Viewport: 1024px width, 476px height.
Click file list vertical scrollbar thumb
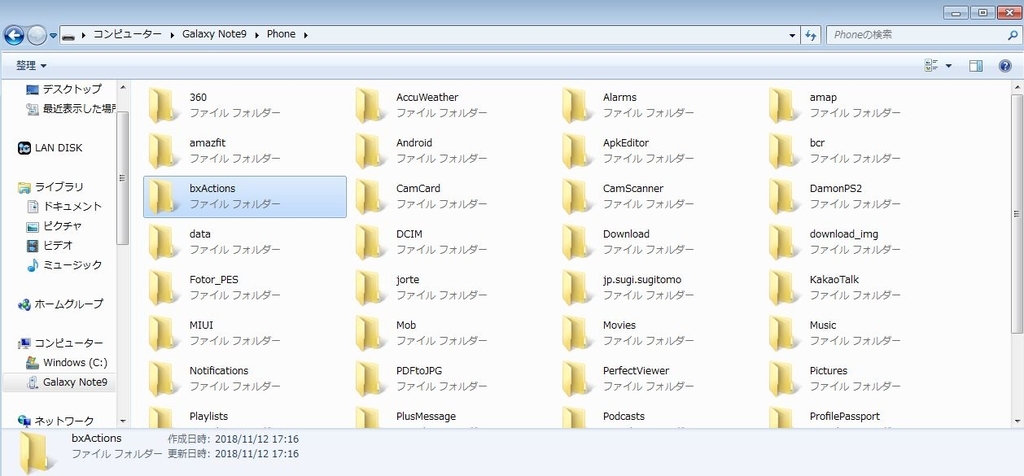(1017, 214)
